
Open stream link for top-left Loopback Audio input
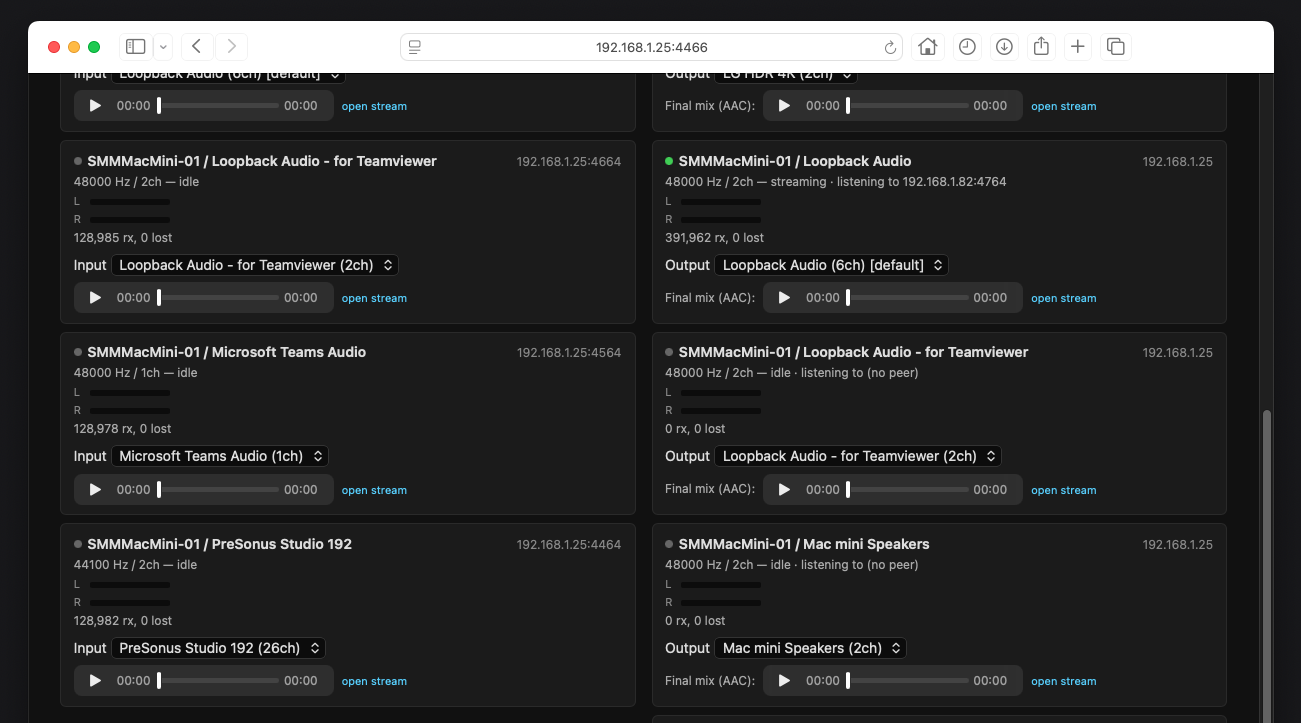[x=374, y=106]
